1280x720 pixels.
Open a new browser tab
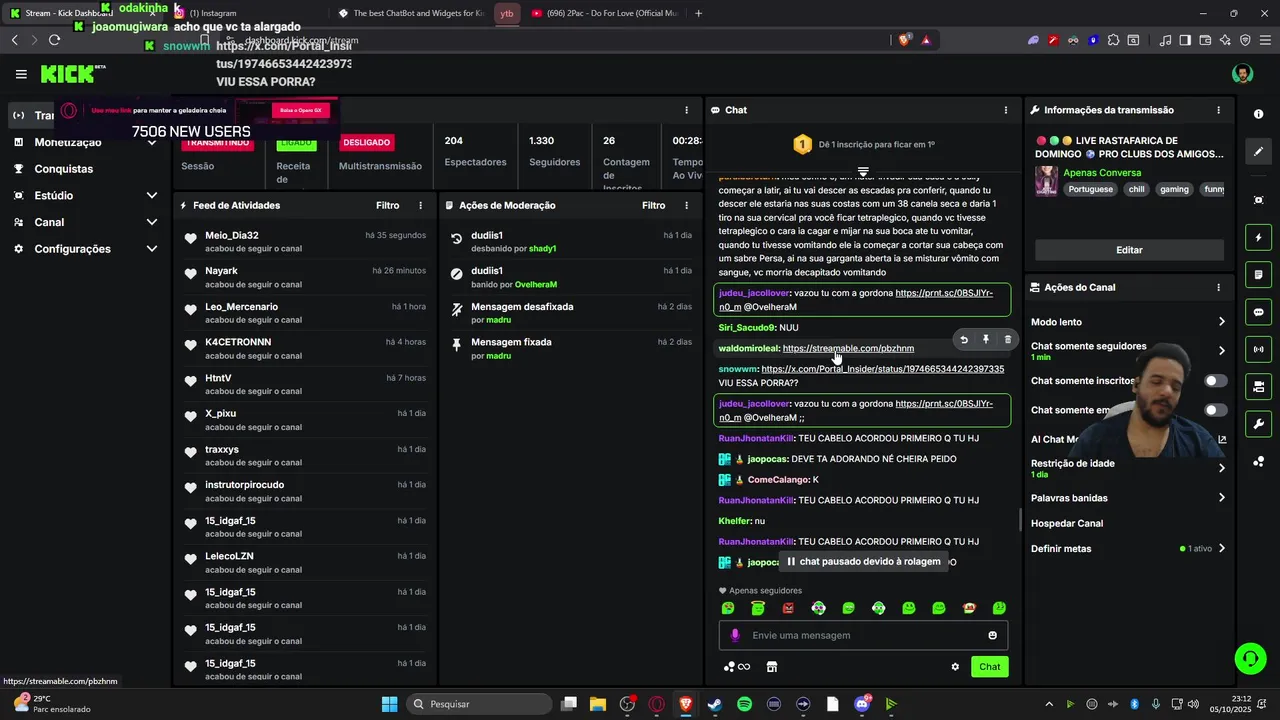698,13
